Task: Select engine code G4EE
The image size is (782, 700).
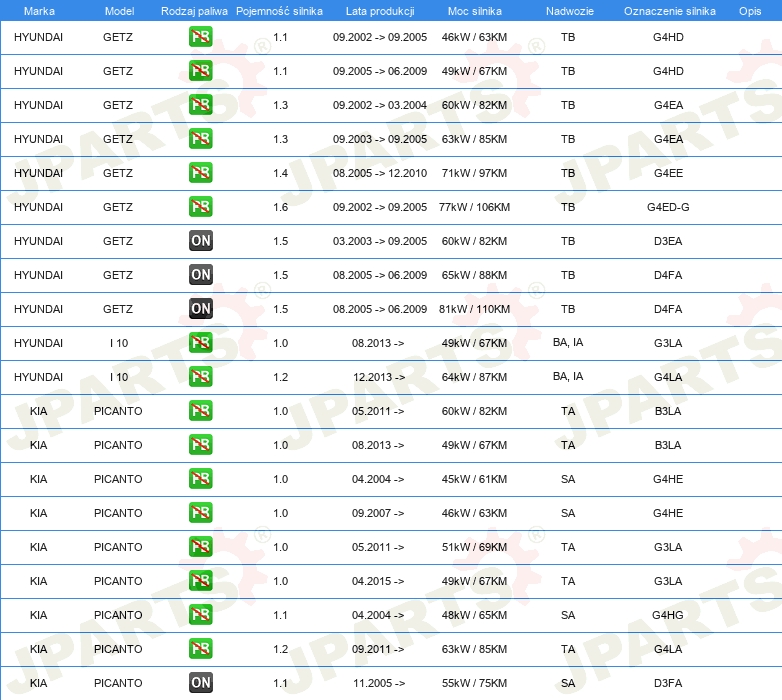Action: pyautogui.click(x=668, y=173)
